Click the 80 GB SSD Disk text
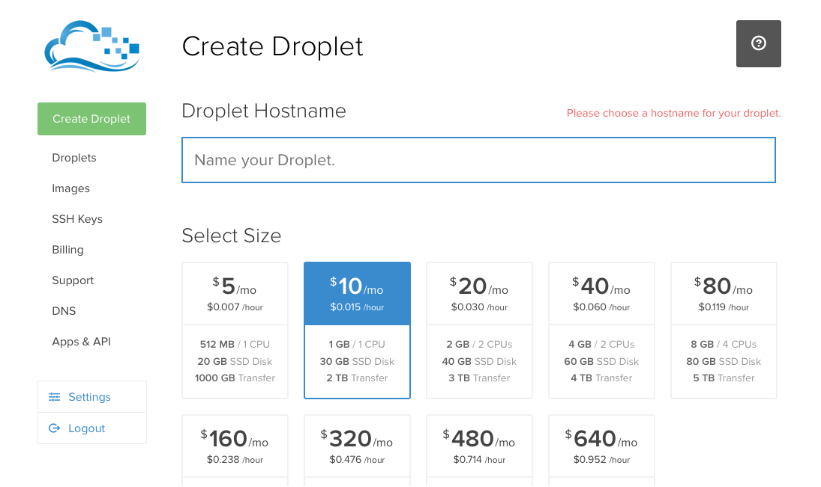This screenshot has height=487, width=821. coord(724,361)
